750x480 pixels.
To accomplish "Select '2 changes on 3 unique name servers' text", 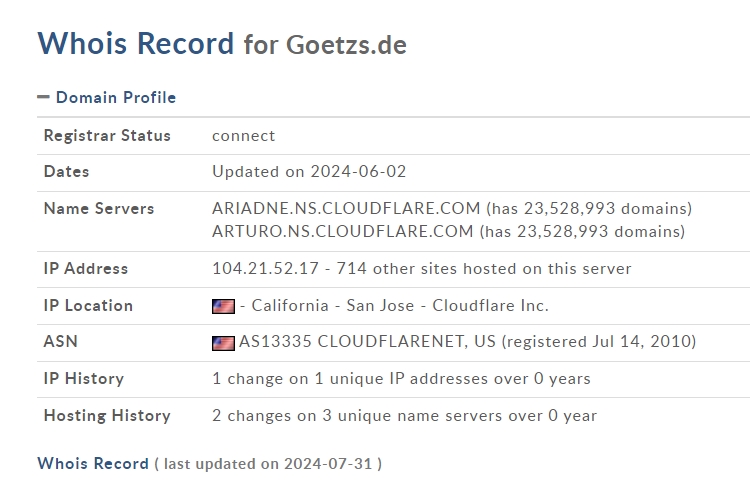I will pyautogui.click(x=357, y=416).
